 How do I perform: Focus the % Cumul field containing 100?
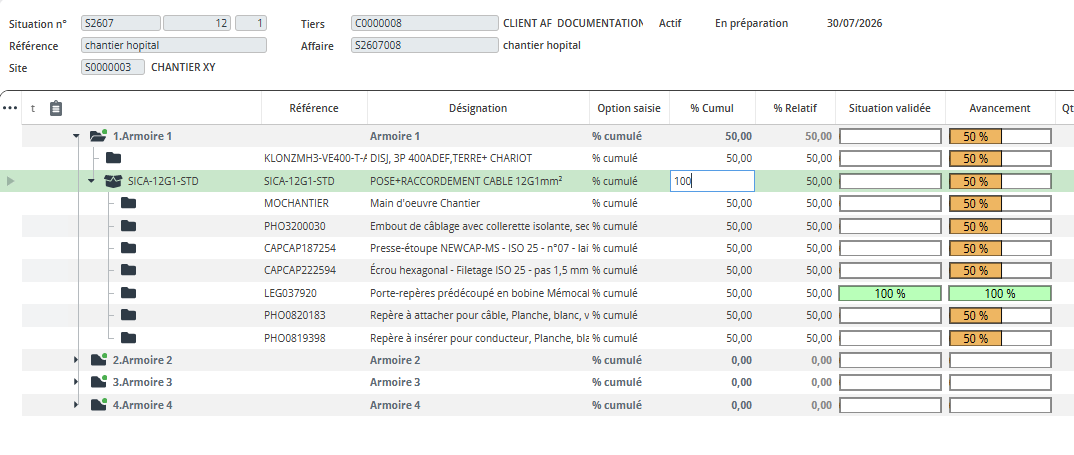point(712,182)
